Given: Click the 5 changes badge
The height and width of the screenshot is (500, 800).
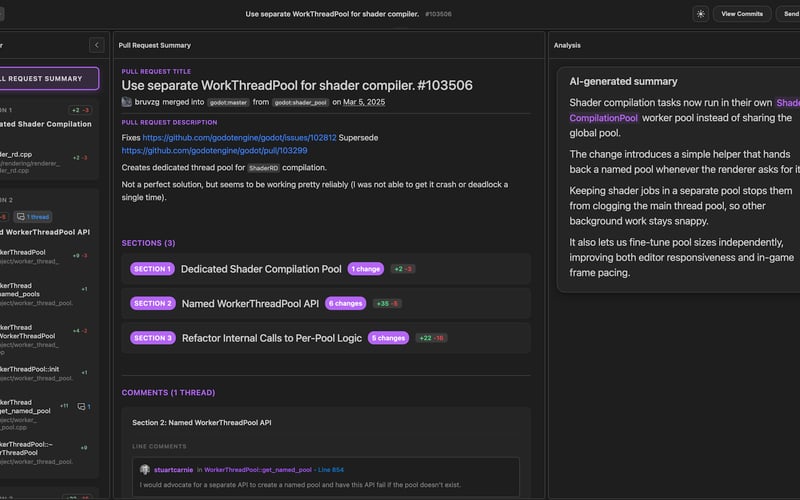Looking at the screenshot, I should pos(388,338).
